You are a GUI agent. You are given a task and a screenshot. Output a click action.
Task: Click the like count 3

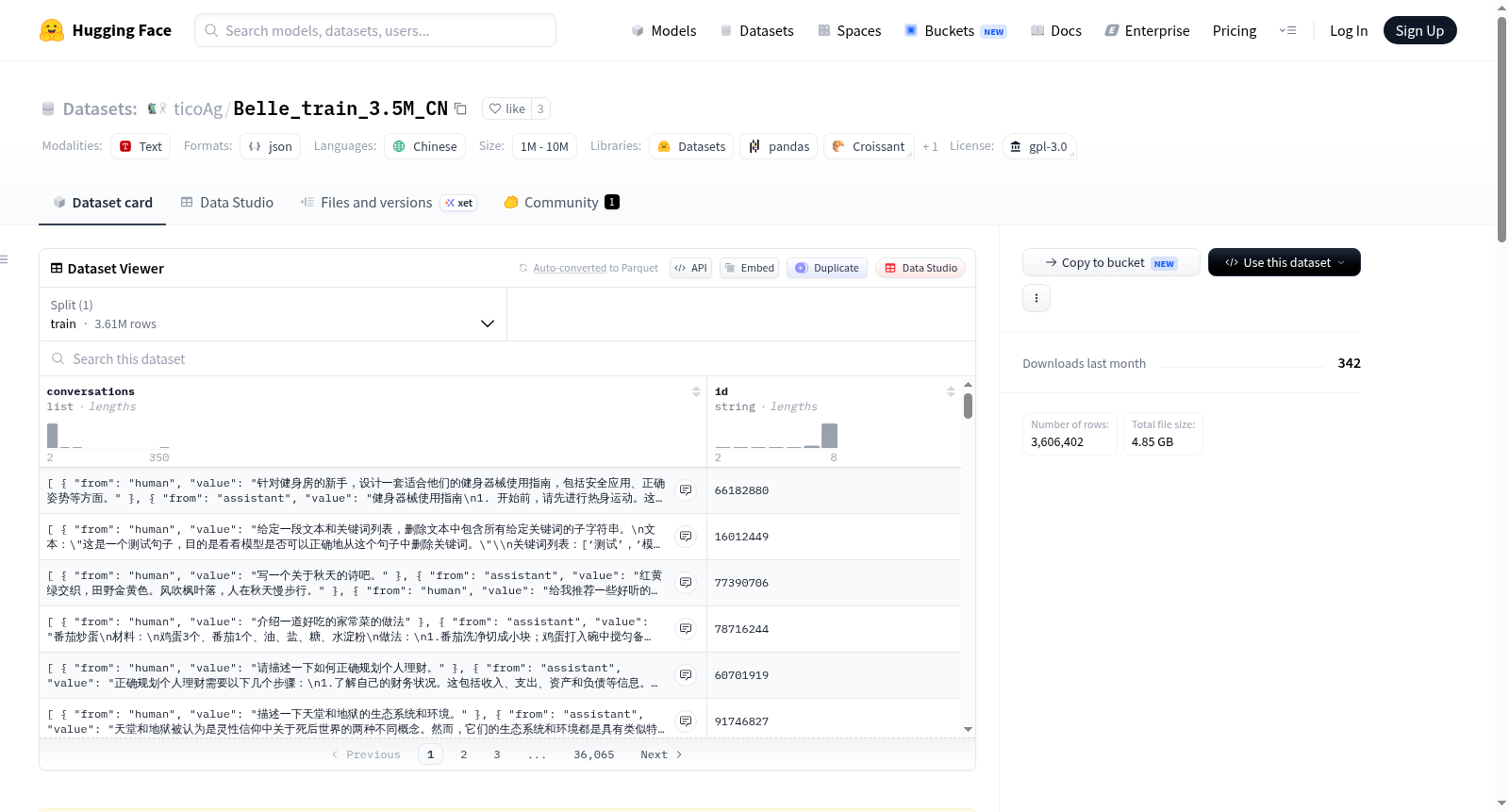tap(540, 108)
